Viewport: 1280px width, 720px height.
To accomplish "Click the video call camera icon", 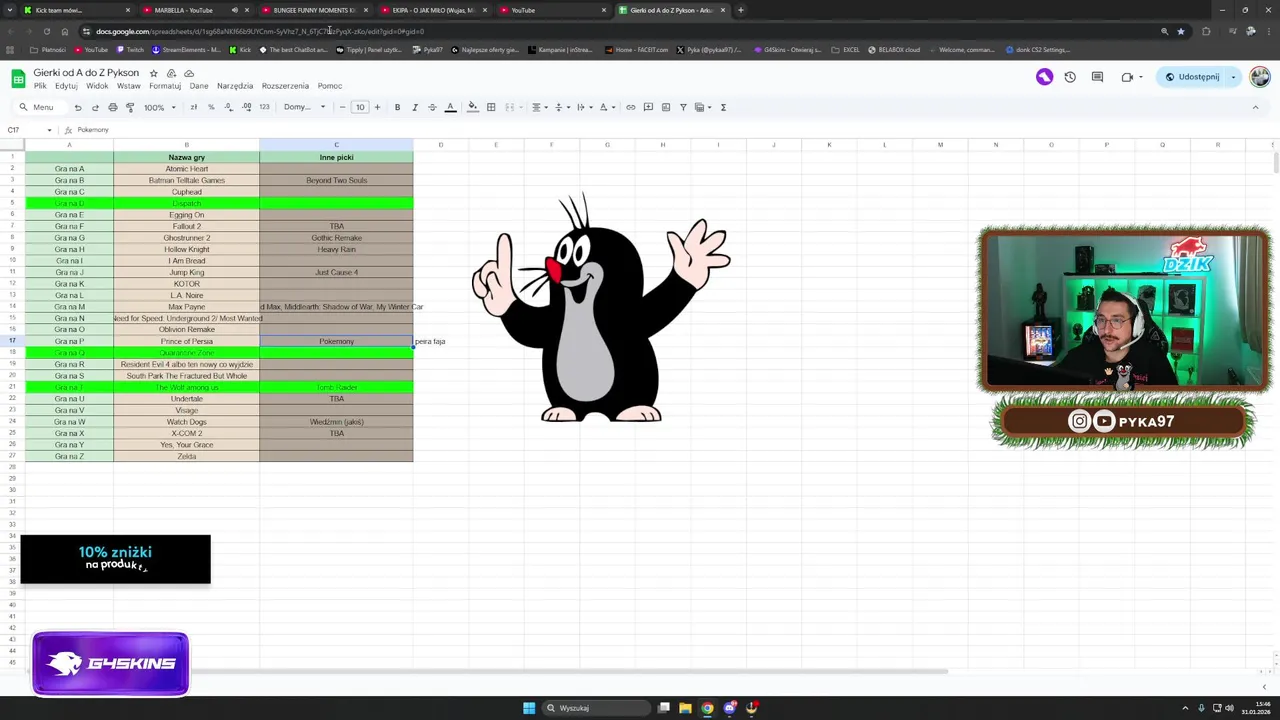I will click(1127, 77).
